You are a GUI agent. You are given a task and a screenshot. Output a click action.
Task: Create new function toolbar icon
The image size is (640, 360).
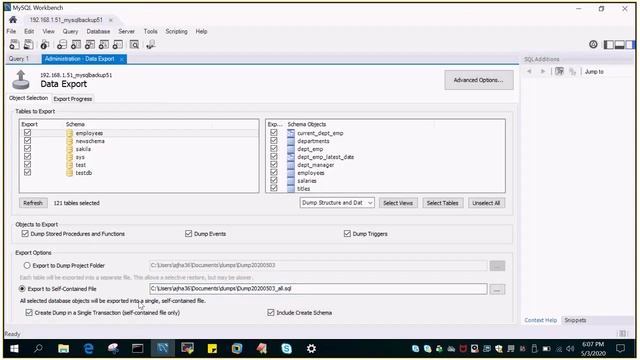pos(118,44)
